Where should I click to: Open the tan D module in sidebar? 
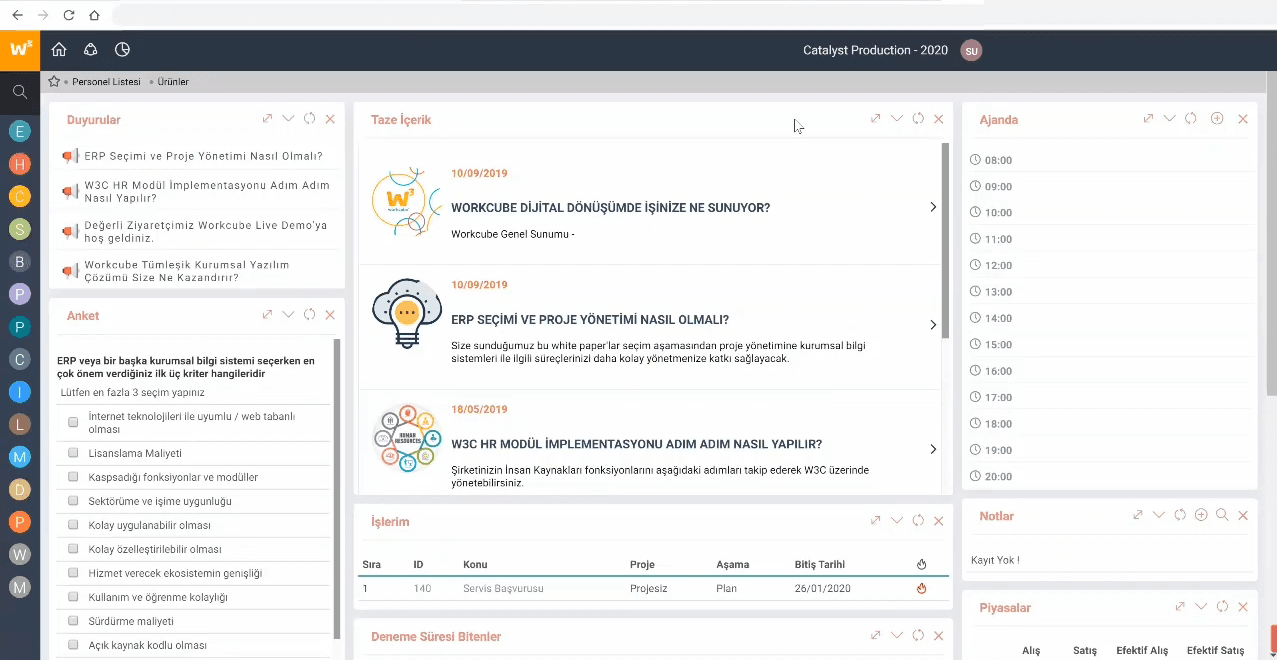pos(20,489)
